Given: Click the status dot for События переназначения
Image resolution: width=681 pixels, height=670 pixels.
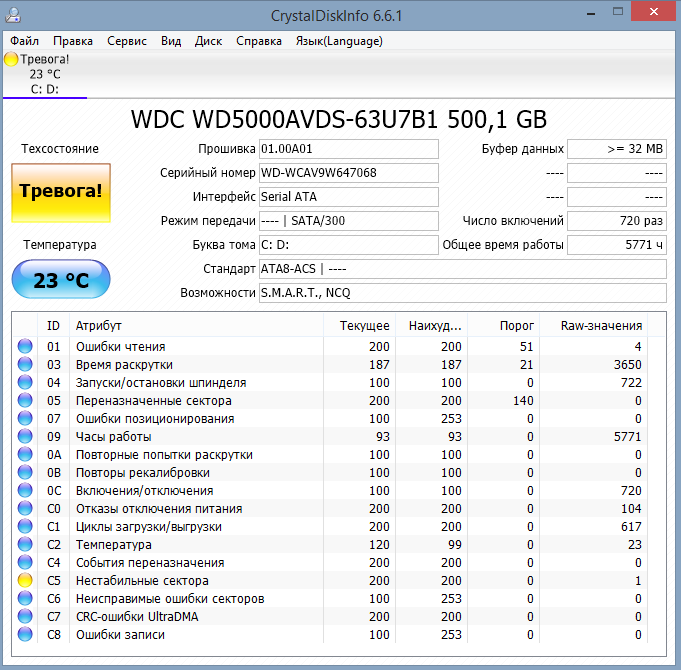Looking at the screenshot, I should coord(25,562).
